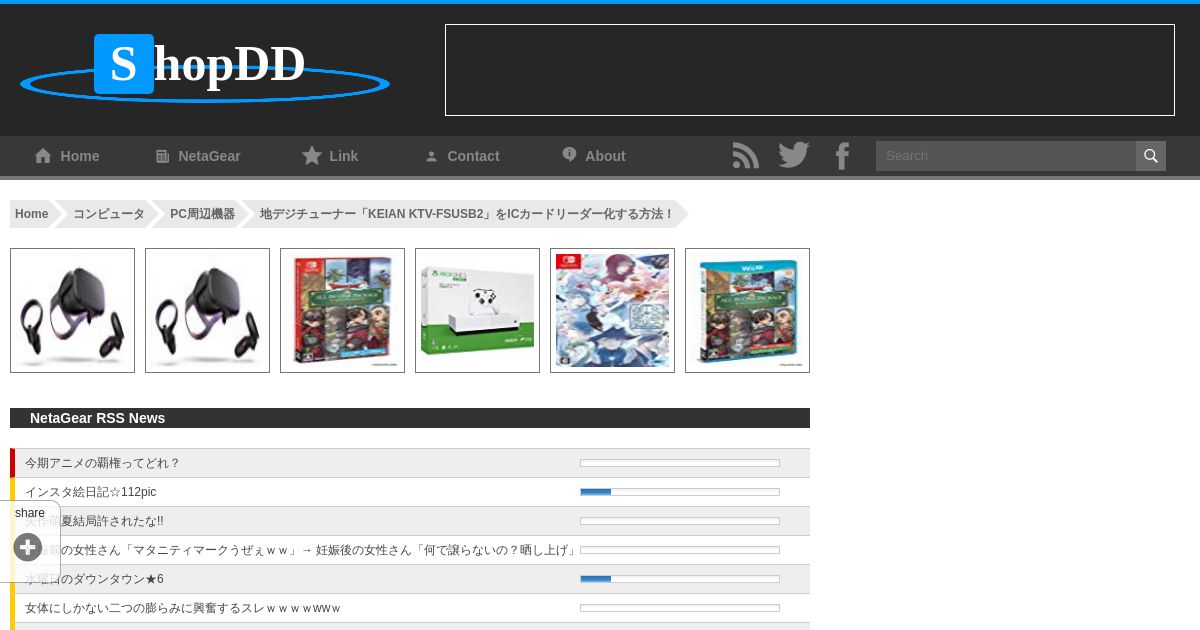This screenshot has height=630, width=1200.
Task: Open the Contact menu item
Action: [462, 156]
